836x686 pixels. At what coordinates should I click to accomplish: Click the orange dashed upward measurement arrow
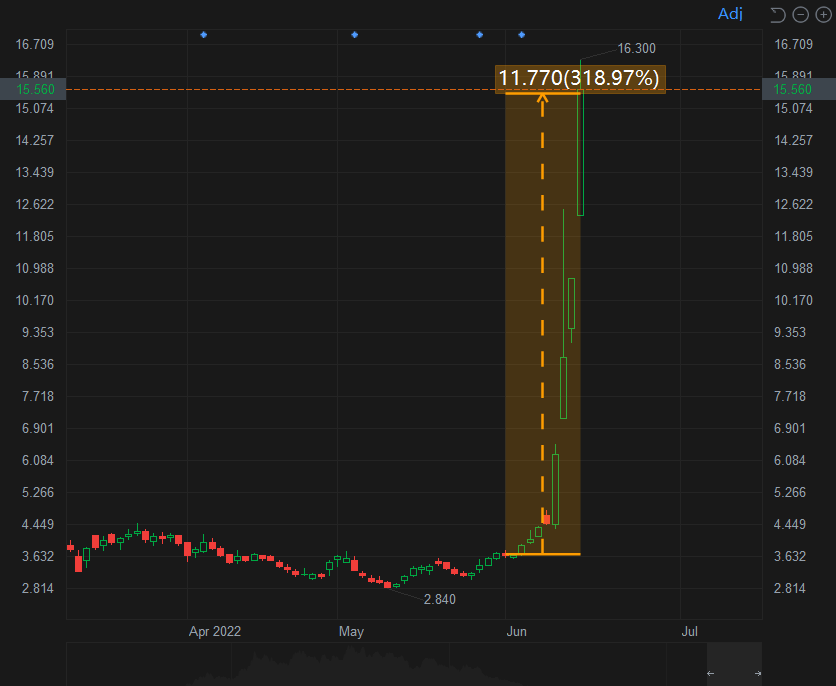click(542, 324)
